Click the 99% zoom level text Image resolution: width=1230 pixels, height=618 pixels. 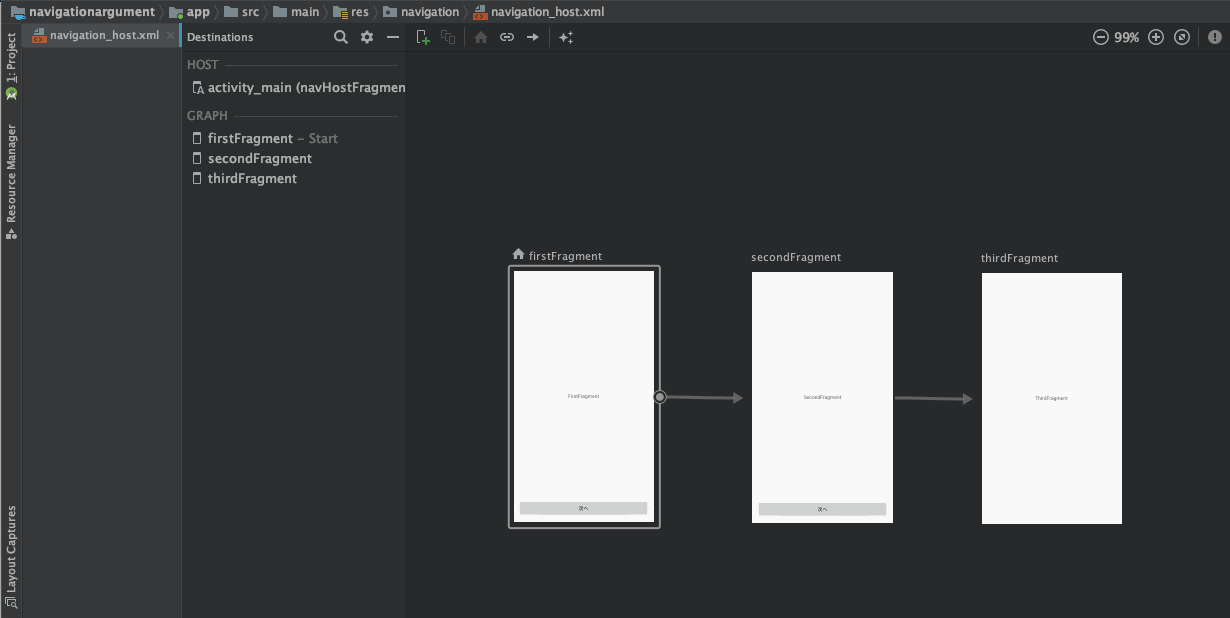[x=1127, y=37]
